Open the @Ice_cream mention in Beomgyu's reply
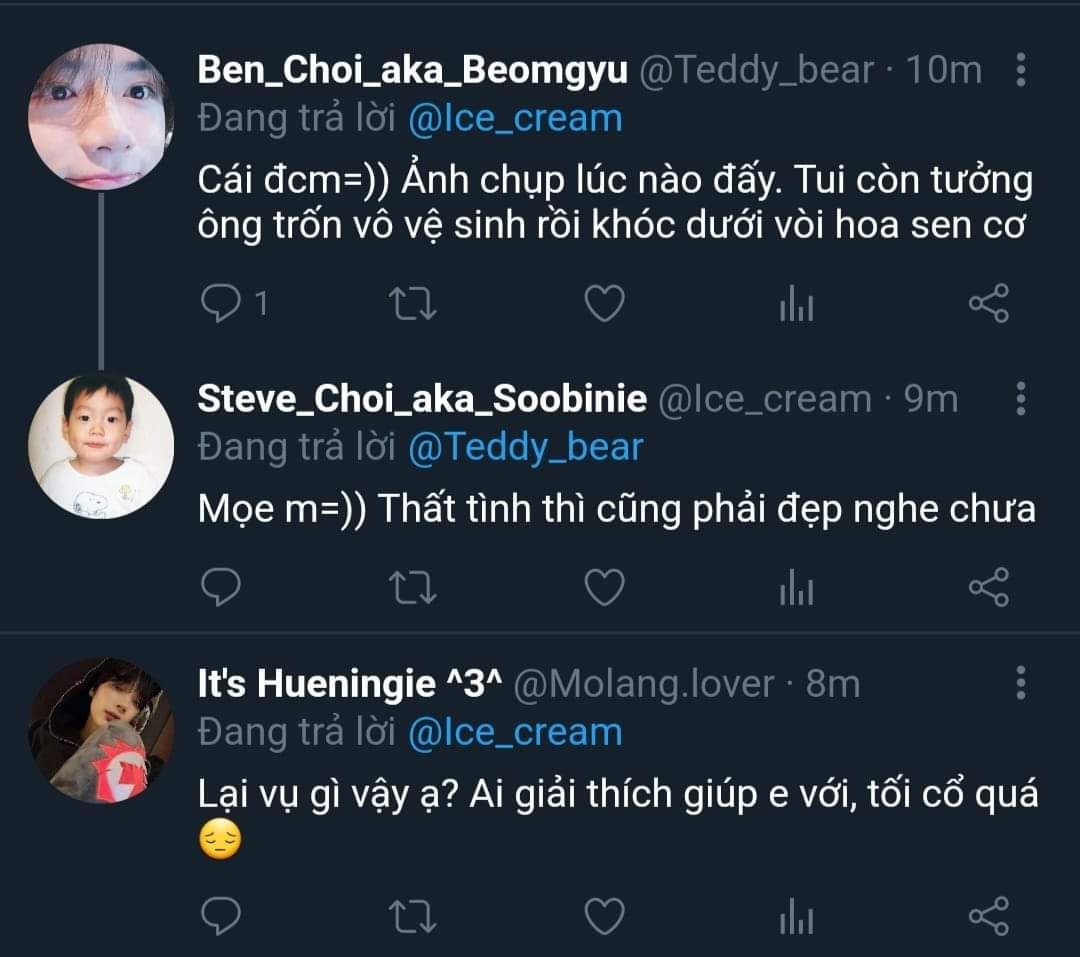The image size is (1080, 957). pos(515,119)
